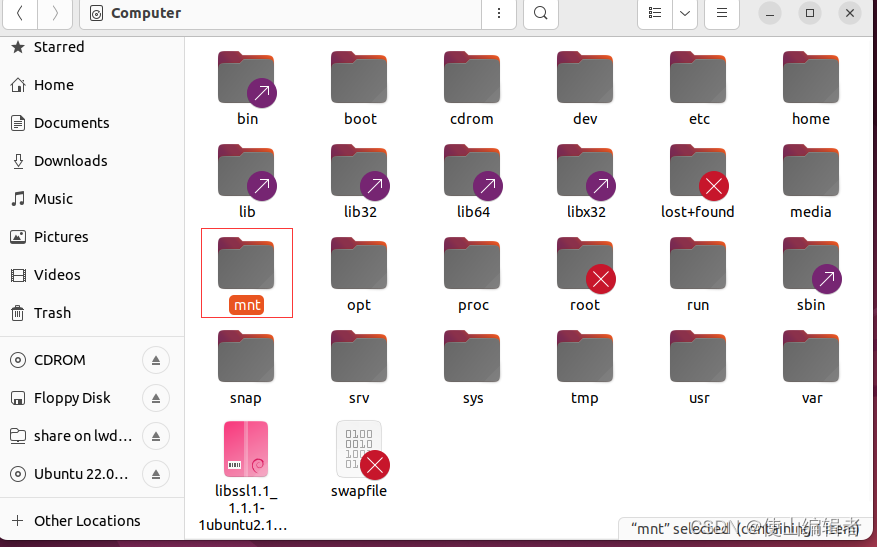
Task: Select the libssl1.1 deb package file
Action: [x=246, y=449]
